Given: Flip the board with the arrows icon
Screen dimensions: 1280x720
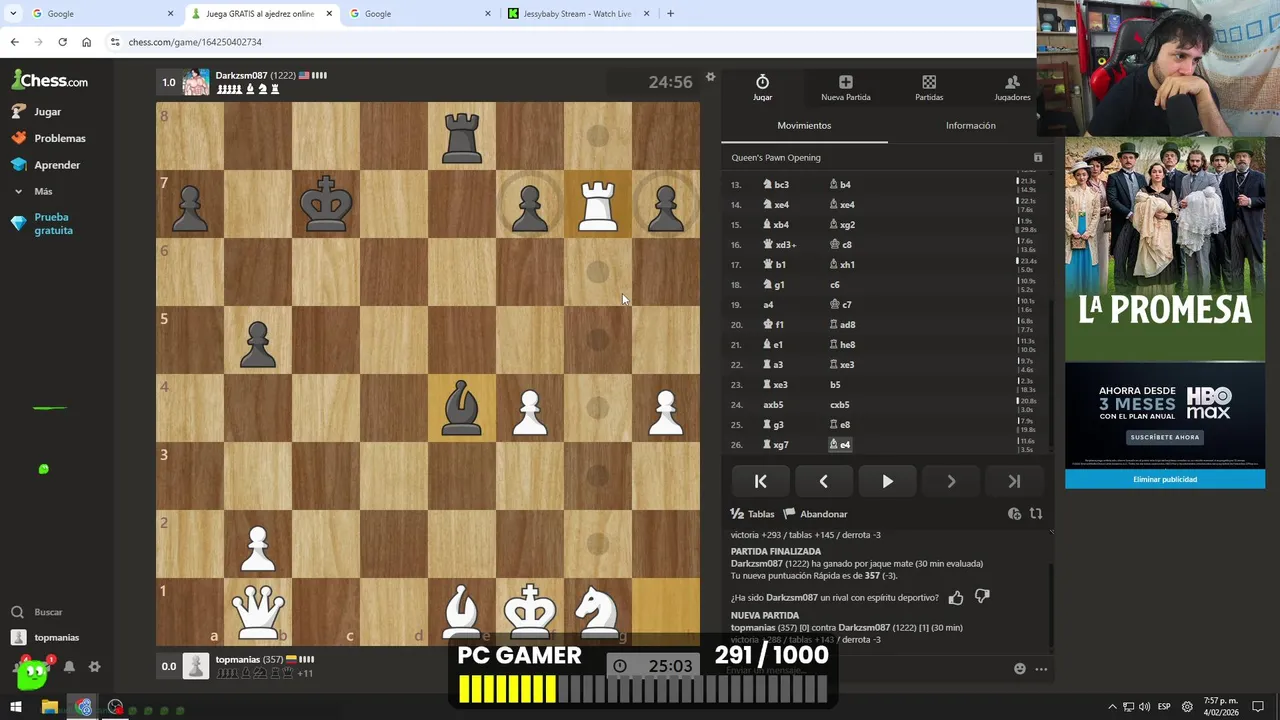Looking at the screenshot, I should point(1036,514).
